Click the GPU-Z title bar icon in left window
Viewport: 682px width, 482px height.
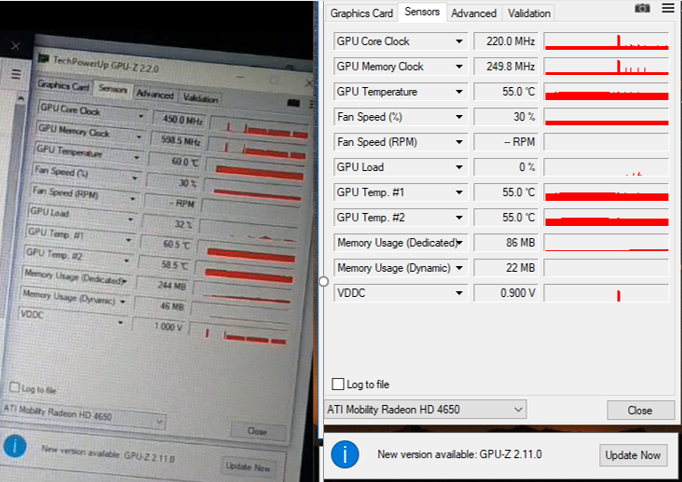[x=43, y=58]
